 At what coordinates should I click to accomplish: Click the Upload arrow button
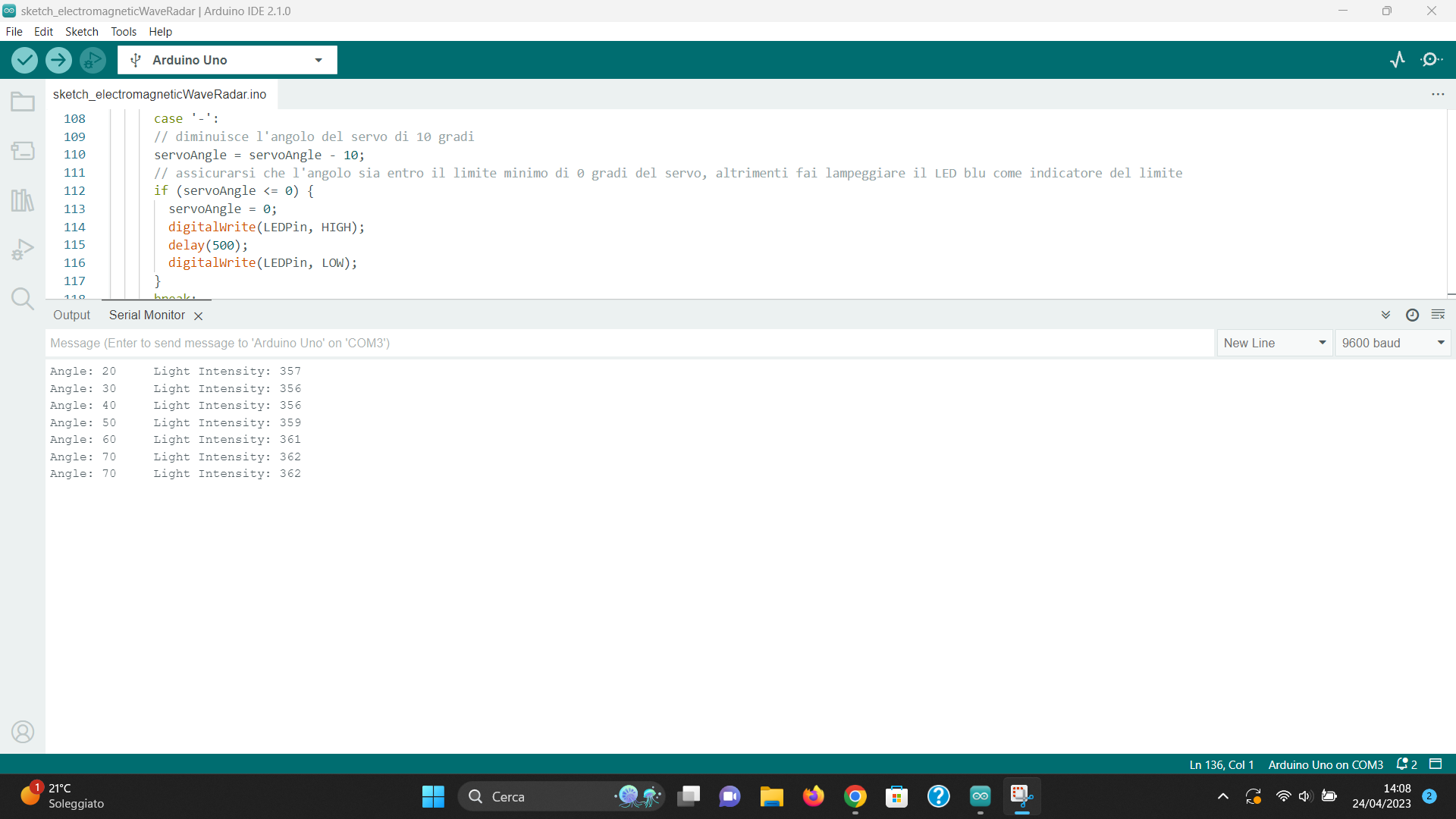point(58,60)
